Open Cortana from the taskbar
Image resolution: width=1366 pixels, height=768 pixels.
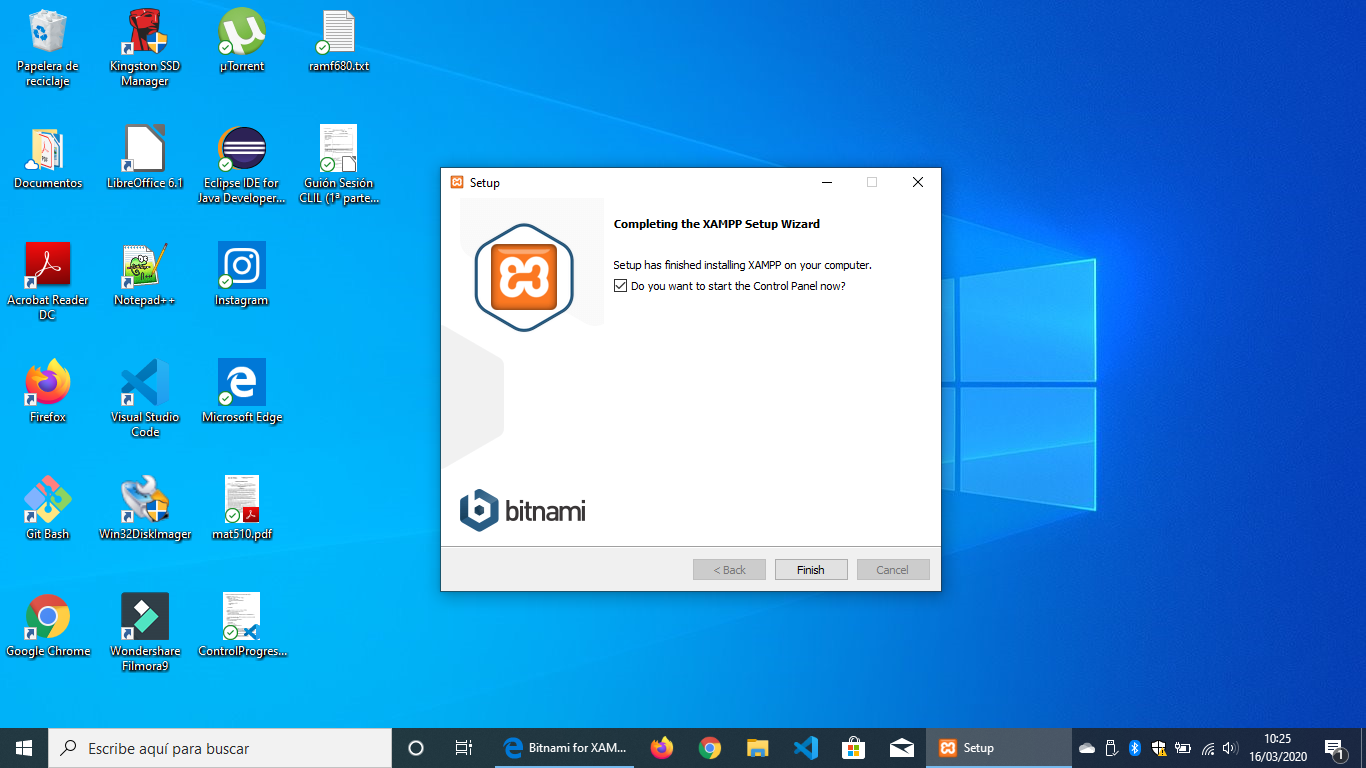tap(416, 748)
